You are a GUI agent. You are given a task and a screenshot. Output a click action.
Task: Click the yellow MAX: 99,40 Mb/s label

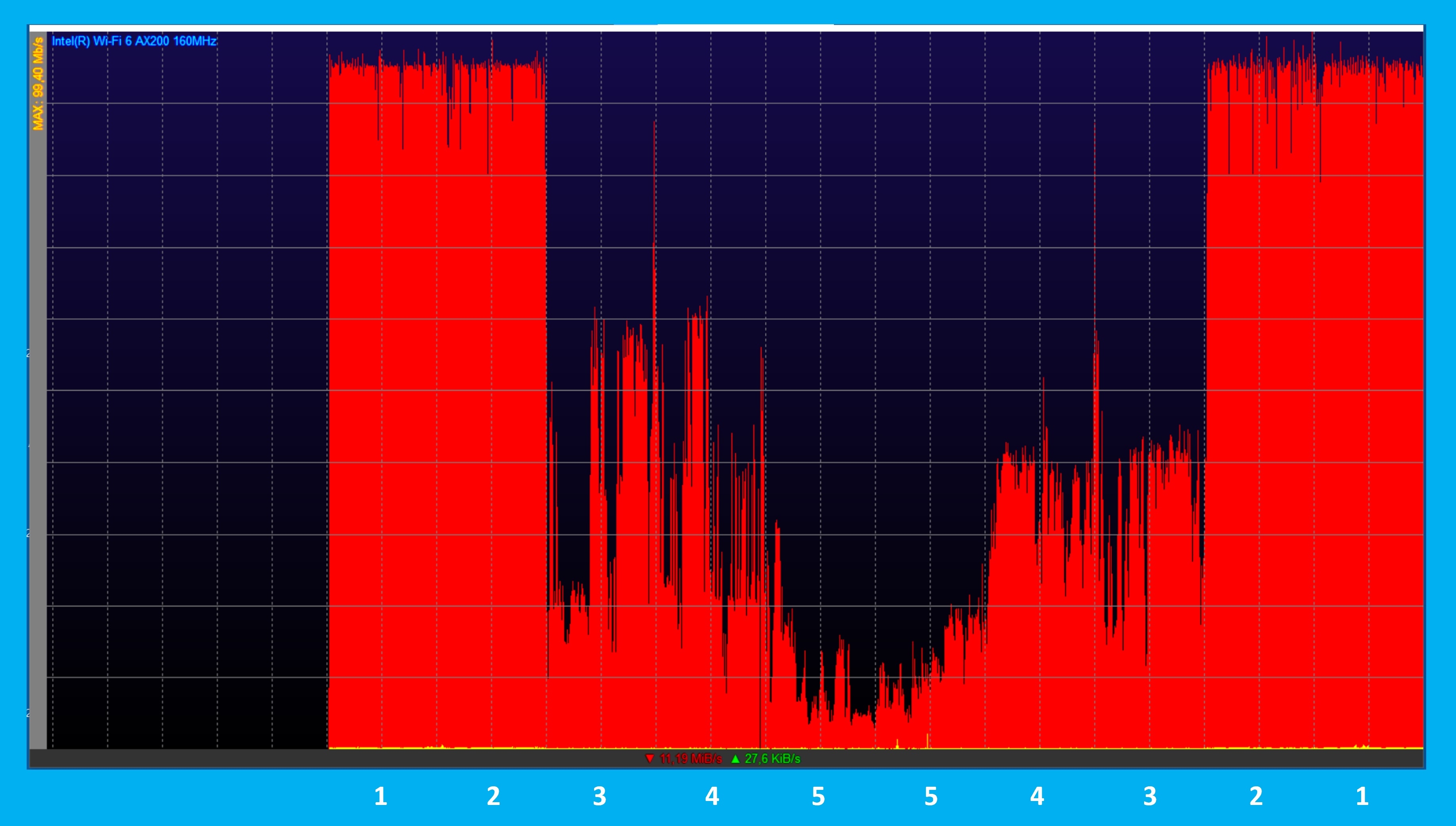click(x=38, y=83)
